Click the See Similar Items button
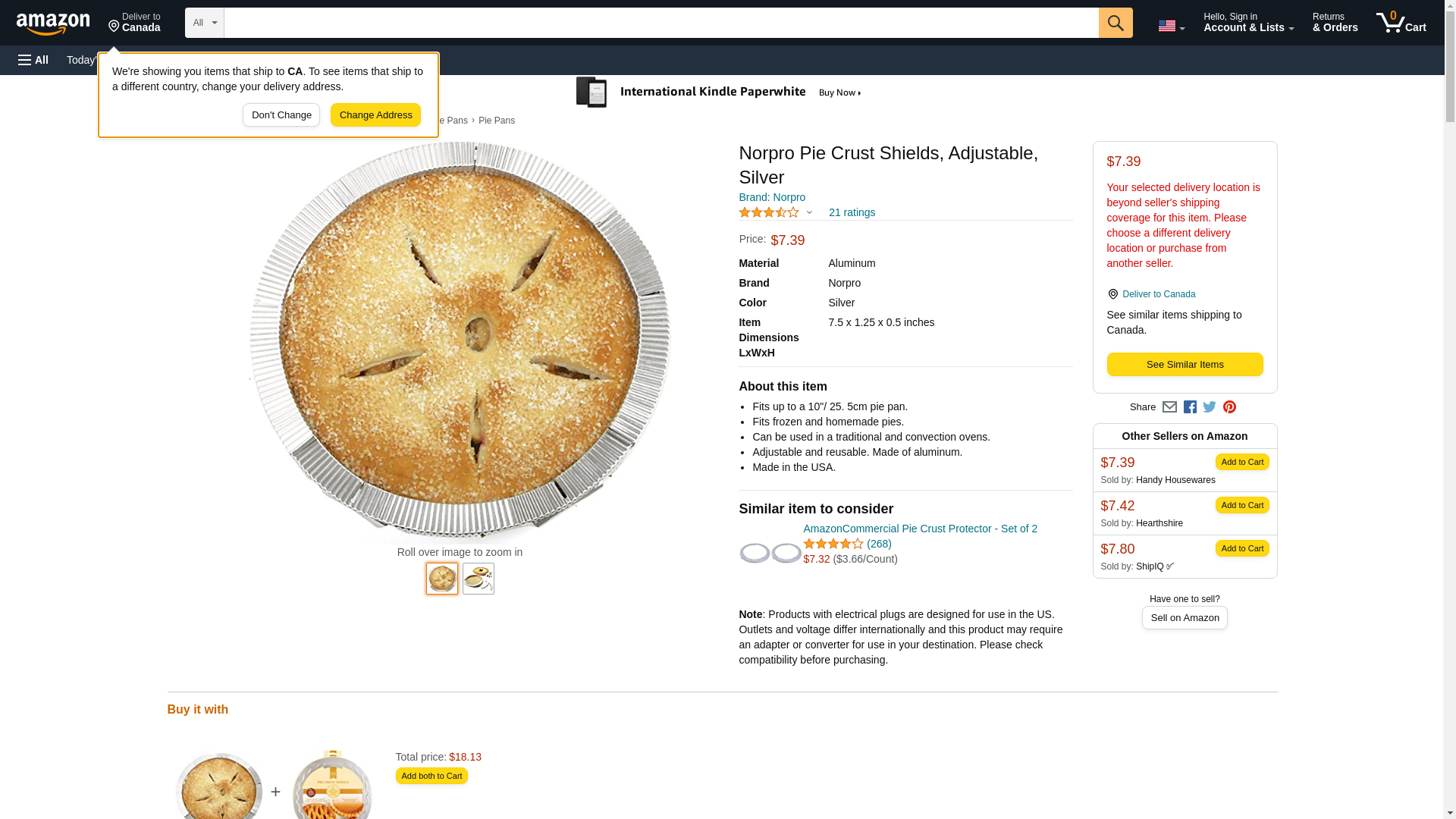The width and height of the screenshot is (1456, 819). 1185,365
